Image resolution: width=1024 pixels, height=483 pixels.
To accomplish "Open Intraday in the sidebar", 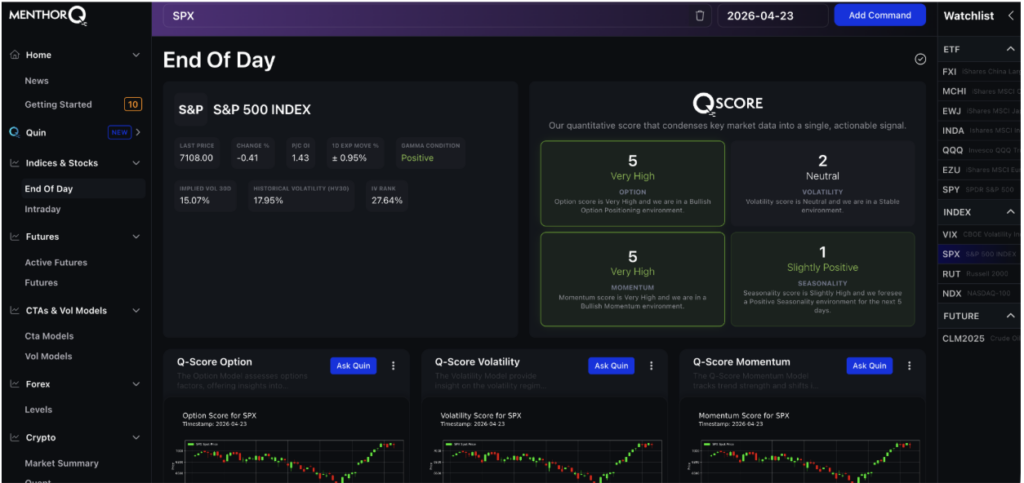I will (42, 209).
